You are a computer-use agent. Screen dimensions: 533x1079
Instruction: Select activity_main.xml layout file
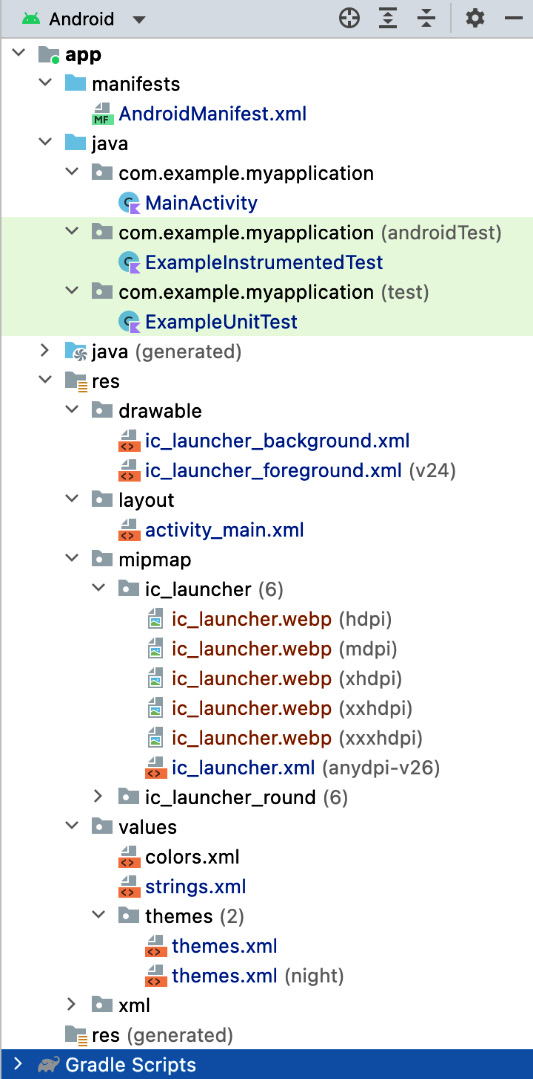click(x=224, y=531)
